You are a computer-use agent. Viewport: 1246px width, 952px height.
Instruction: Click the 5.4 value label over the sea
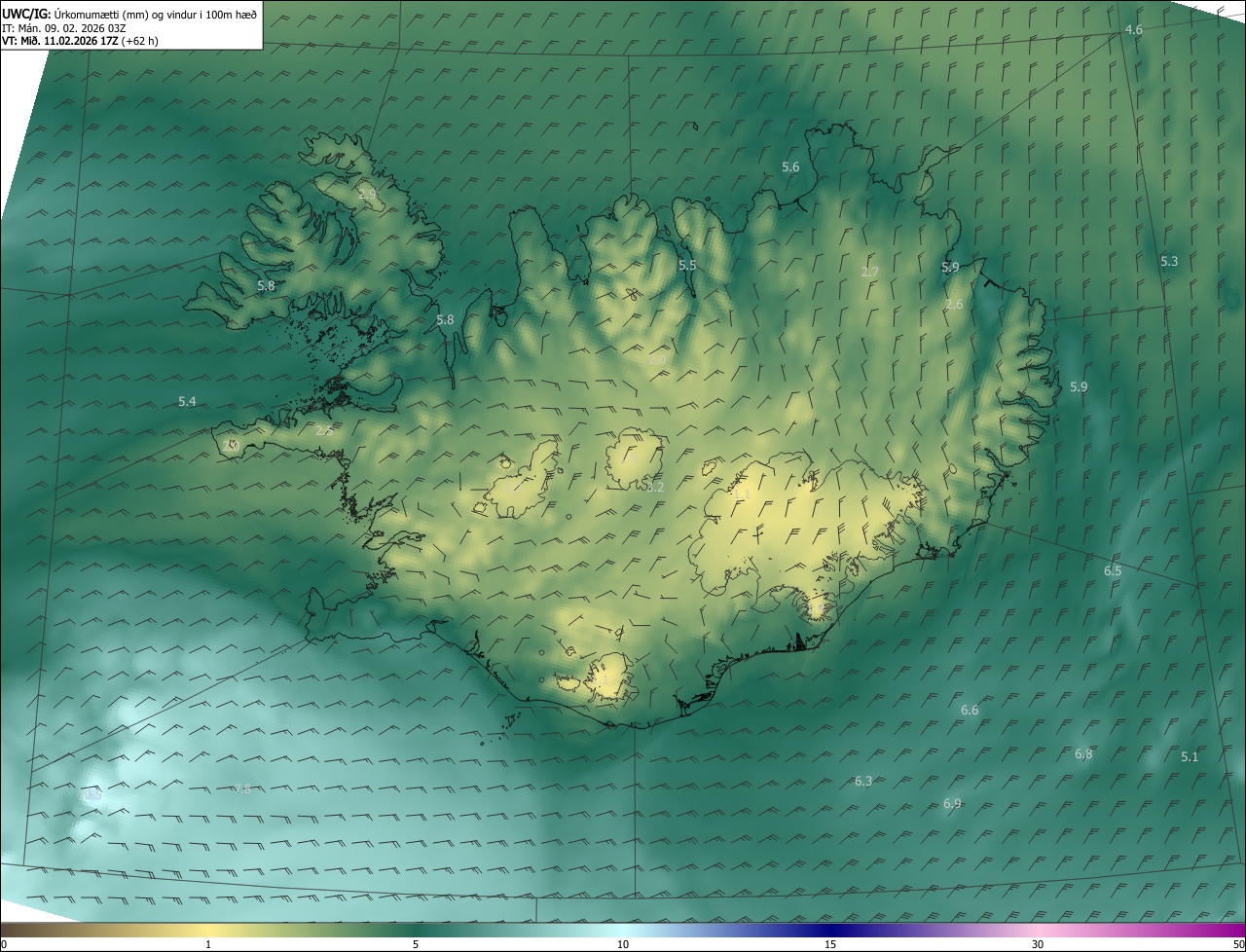pyautogui.click(x=187, y=401)
